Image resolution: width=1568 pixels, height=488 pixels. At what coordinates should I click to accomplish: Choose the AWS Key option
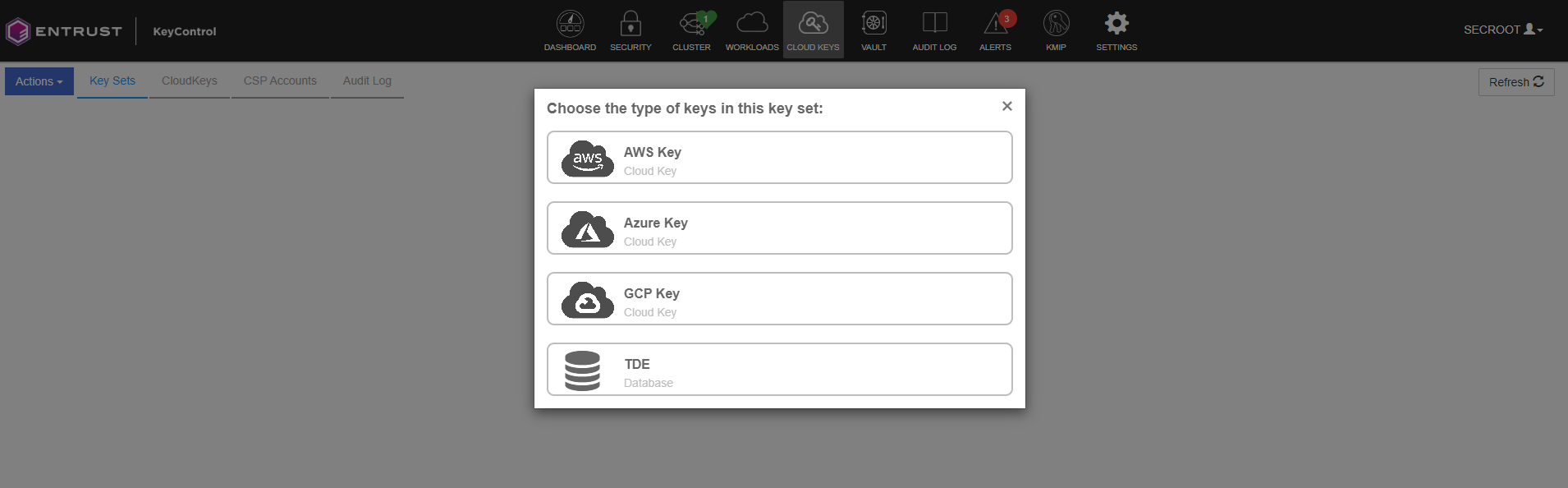(779, 158)
